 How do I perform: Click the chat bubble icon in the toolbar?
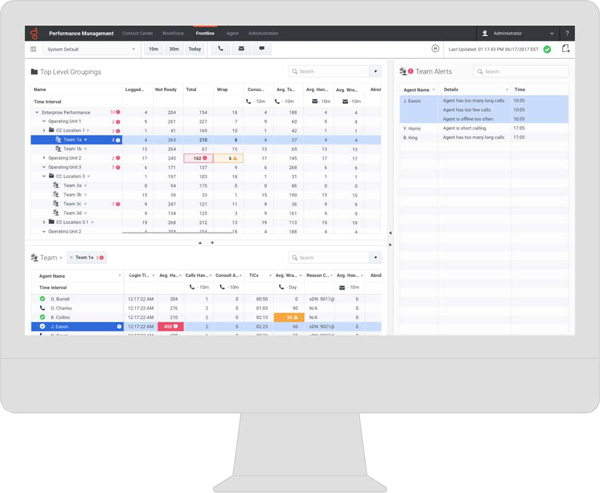click(x=262, y=49)
